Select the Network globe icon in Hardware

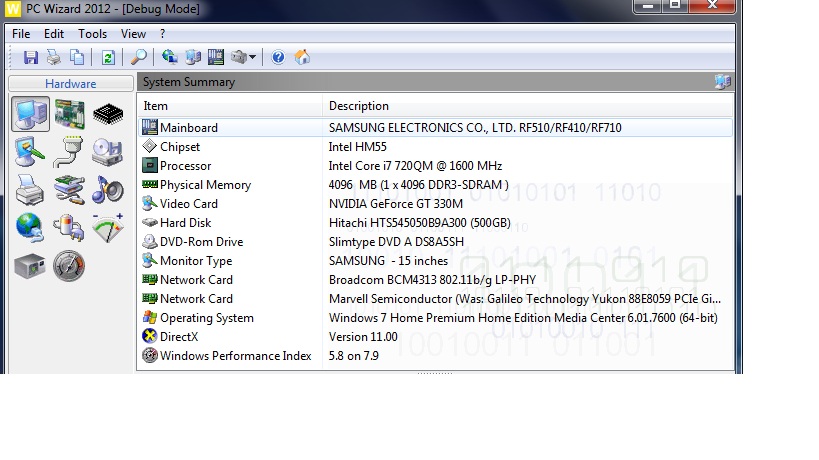point(30,228)
